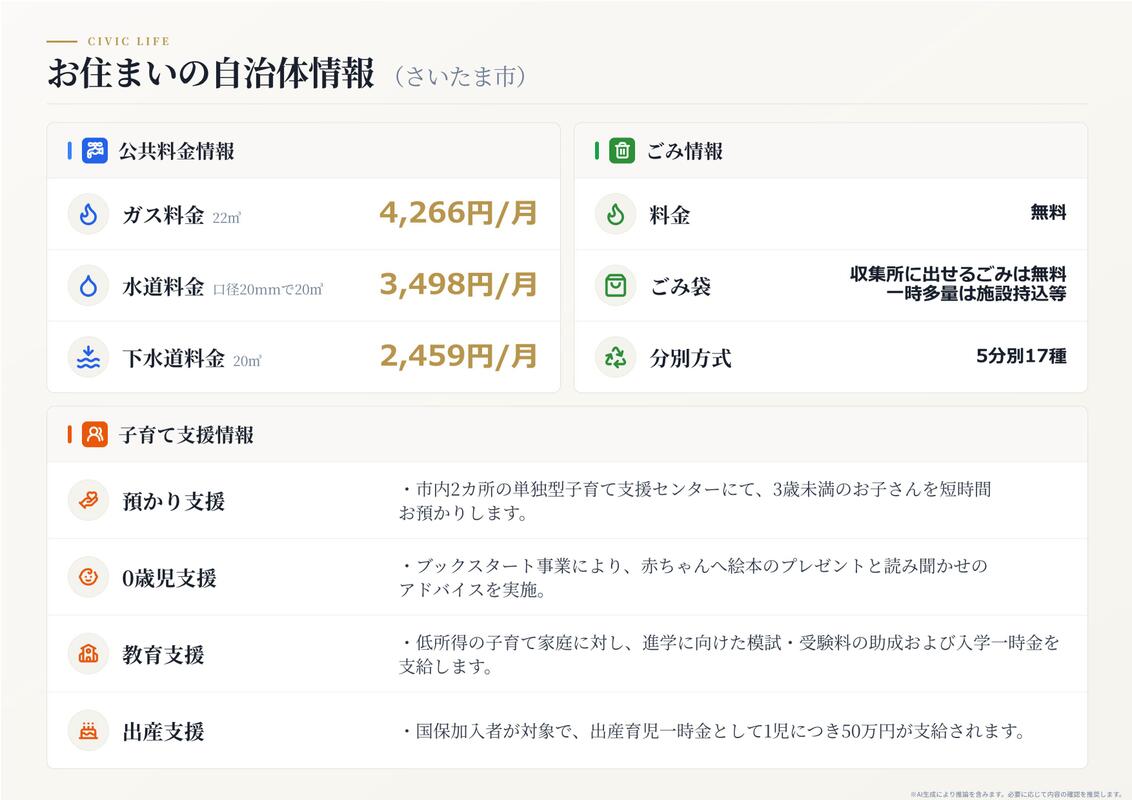This screenshot has width=1132, height=800.
Task: Click the 5分別17種 sorting value
Action: pyautogui.click(x=1021, y=356)
